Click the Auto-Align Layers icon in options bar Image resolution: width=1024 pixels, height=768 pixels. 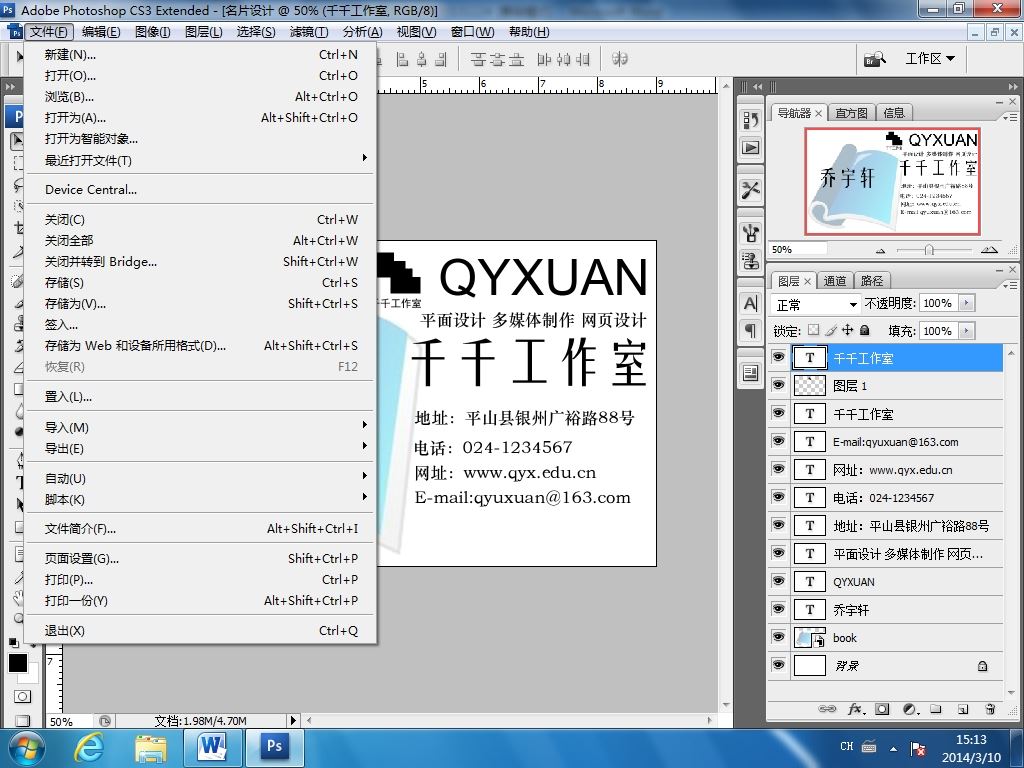pos(619,59)
